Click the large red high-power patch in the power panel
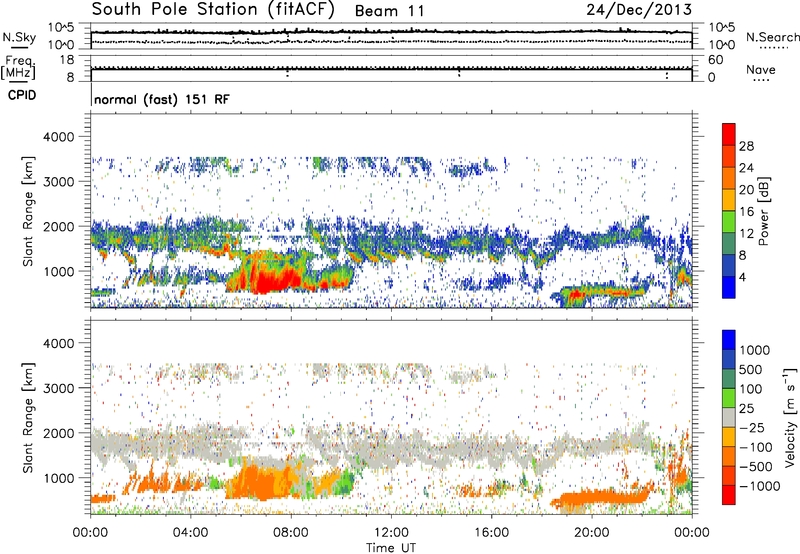 (x=273, y=281)
